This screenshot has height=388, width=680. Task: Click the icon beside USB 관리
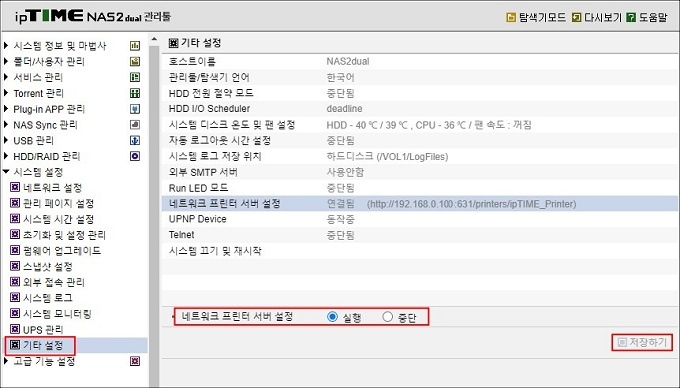[135, 140]
